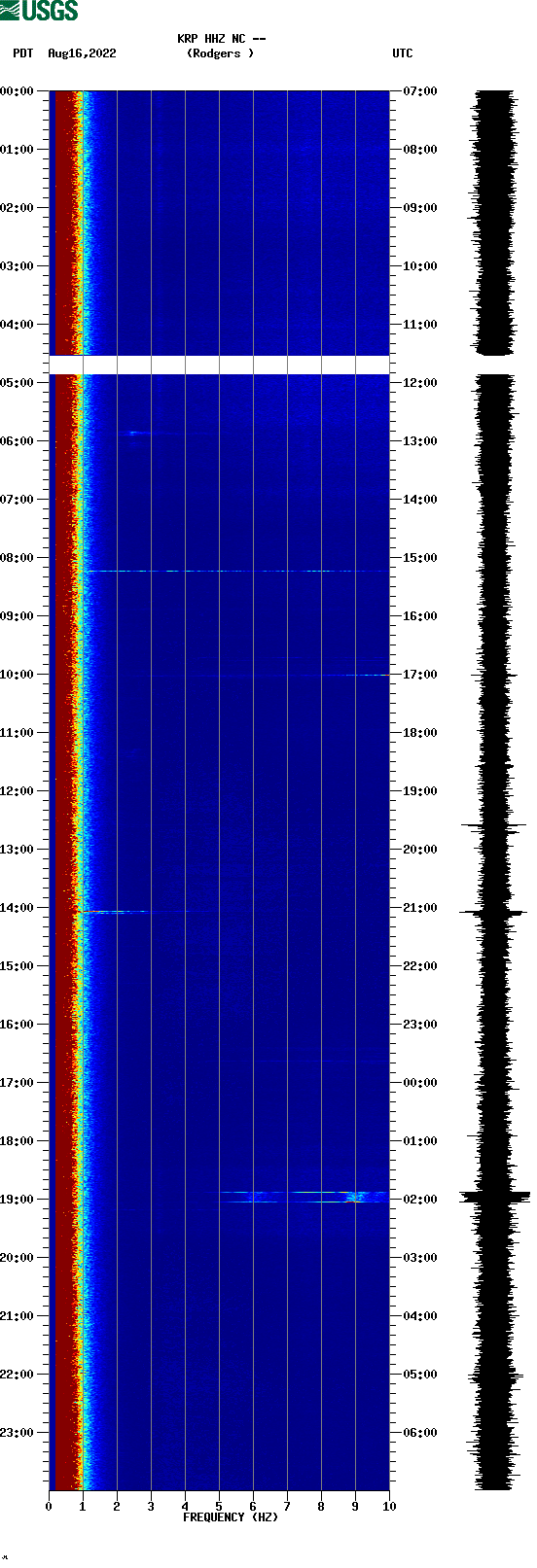The image size is (537, 1568).
Task: Click the 06:00 UTC time label
Action: pos(420,1433)
